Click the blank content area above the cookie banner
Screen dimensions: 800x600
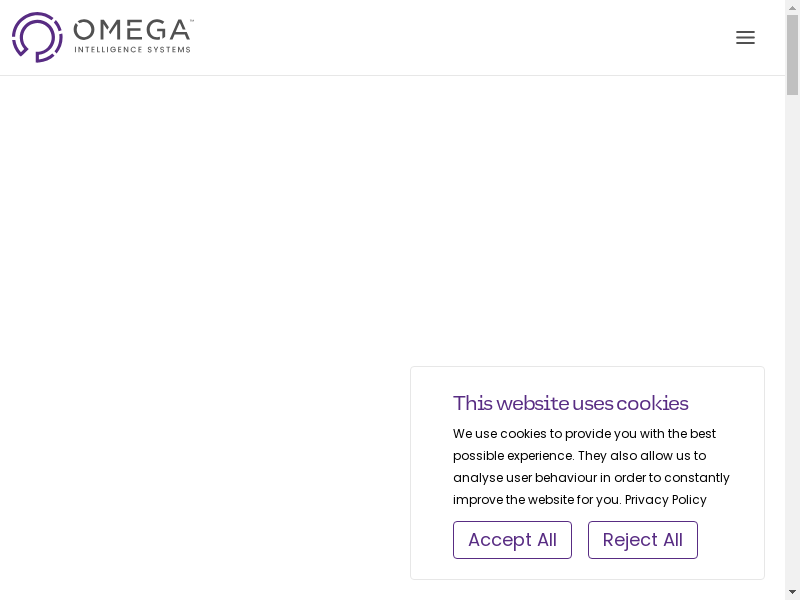tap(400, 220)
